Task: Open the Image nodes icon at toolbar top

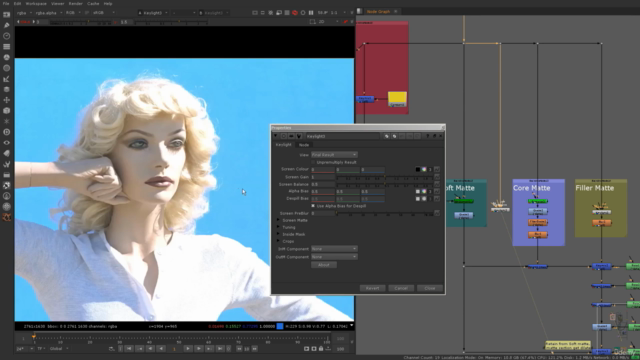Action: (7, 15)
